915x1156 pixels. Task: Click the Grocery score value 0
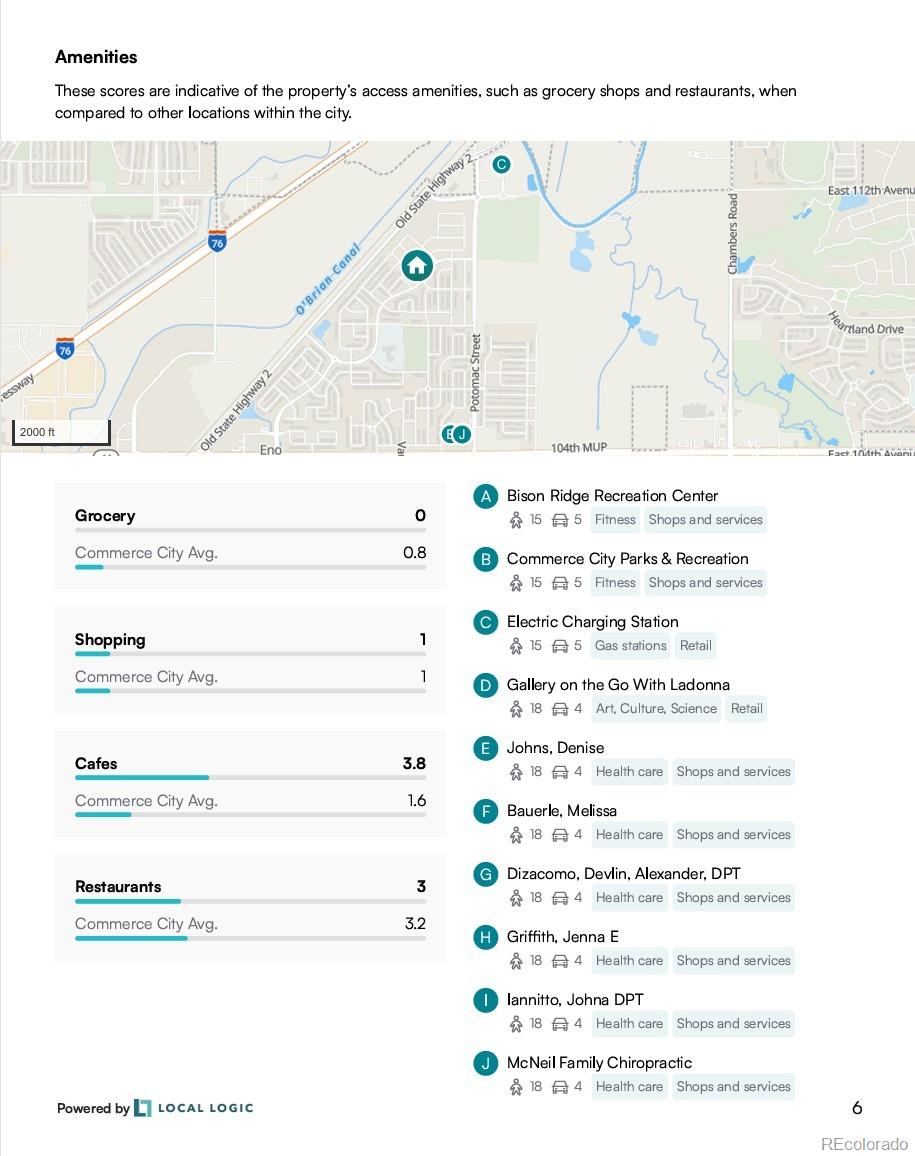[x=420, y=515]
